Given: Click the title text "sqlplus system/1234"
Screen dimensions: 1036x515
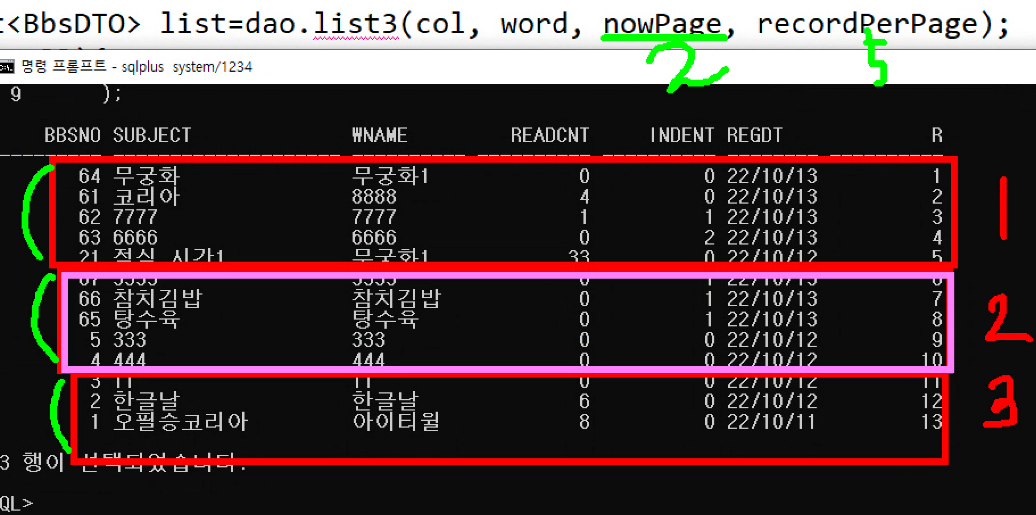Looking at the screenshot, I should pos(187,67).
